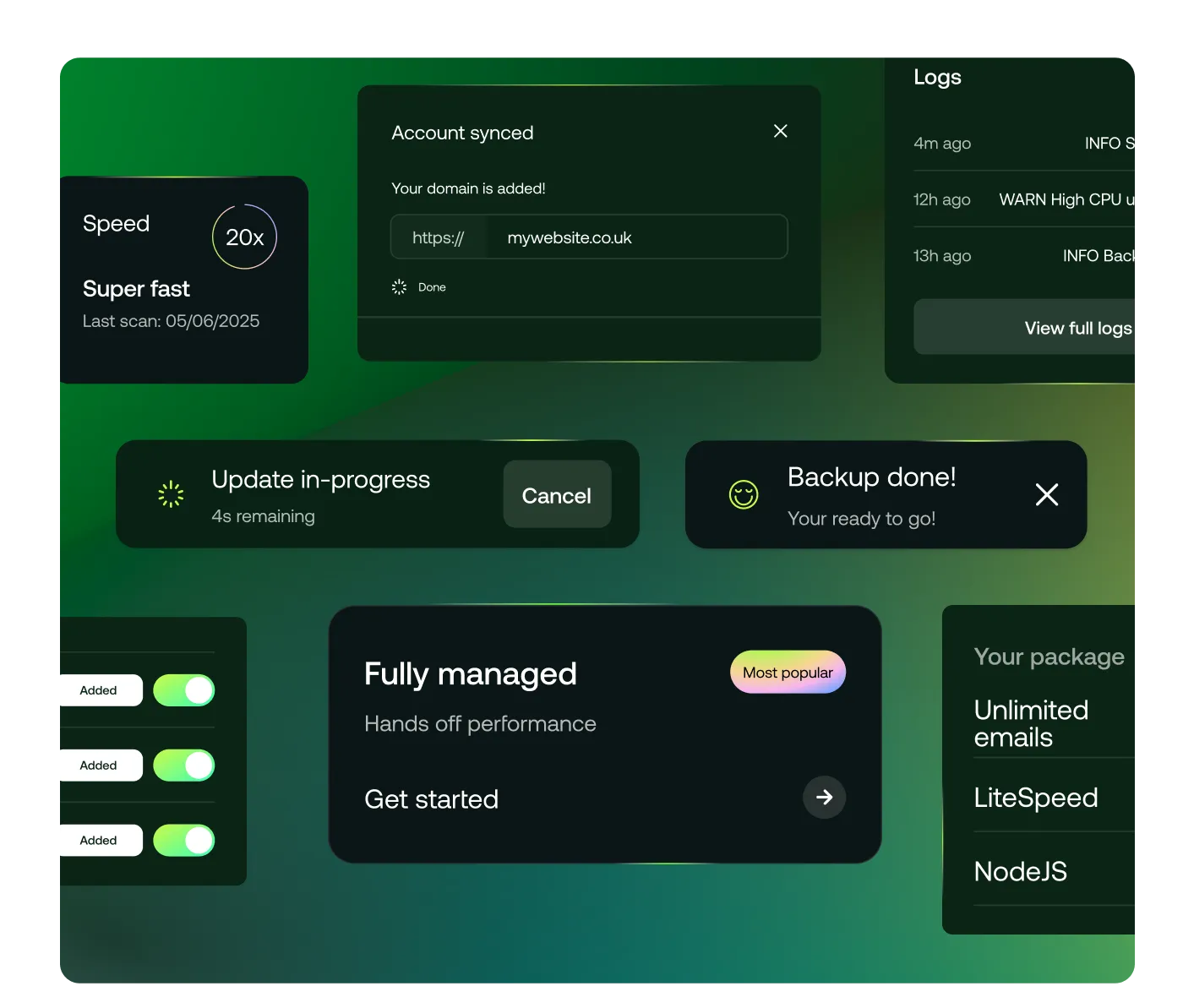Toggle off the second Added switch
Image resolution: width=1183 pixels, height=1008 pixels.
pos(184,766)
